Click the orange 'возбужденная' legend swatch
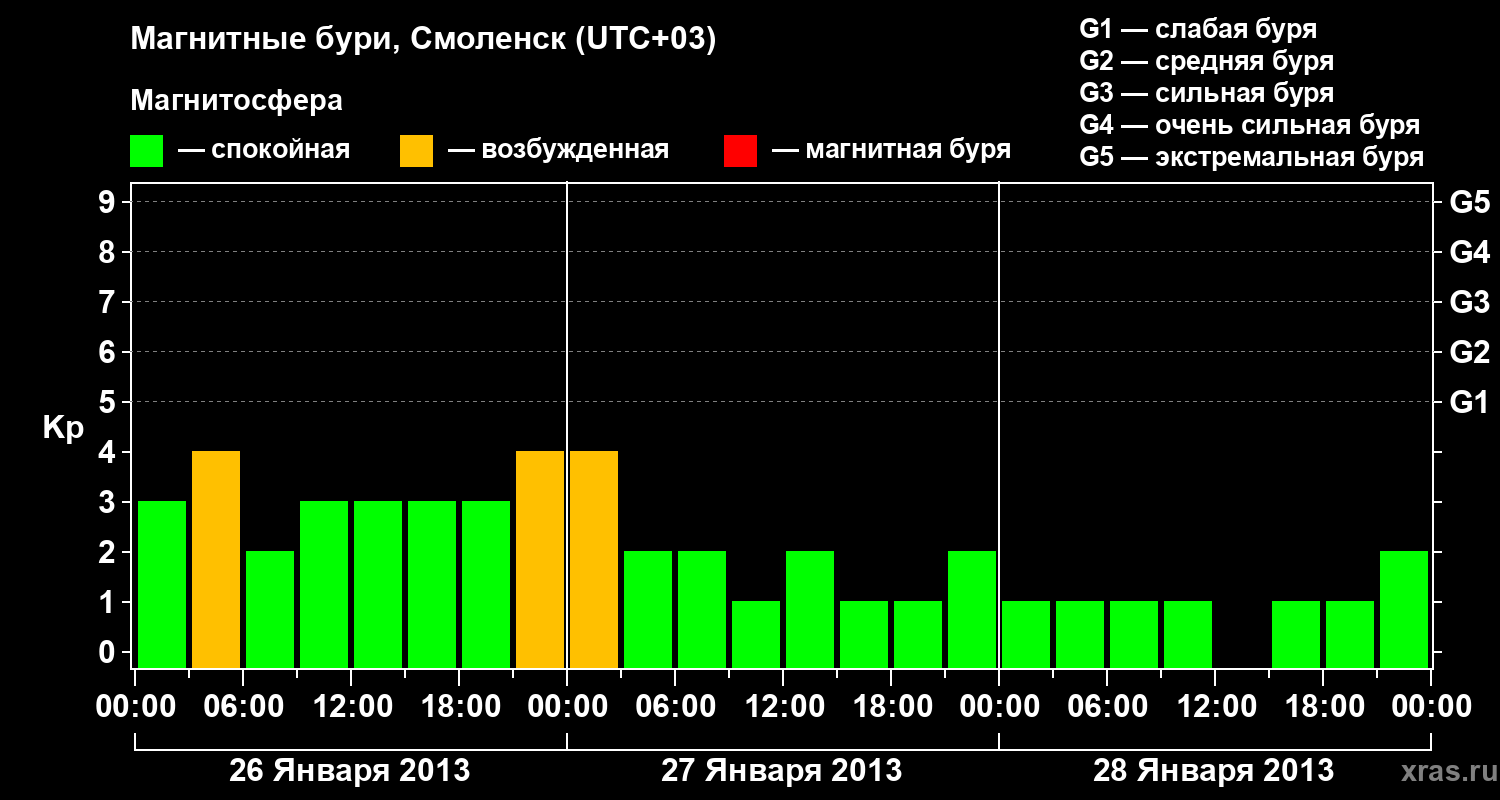Image resolution: width=1500 pixels, height=800 pixels. [x=416, y=151]
